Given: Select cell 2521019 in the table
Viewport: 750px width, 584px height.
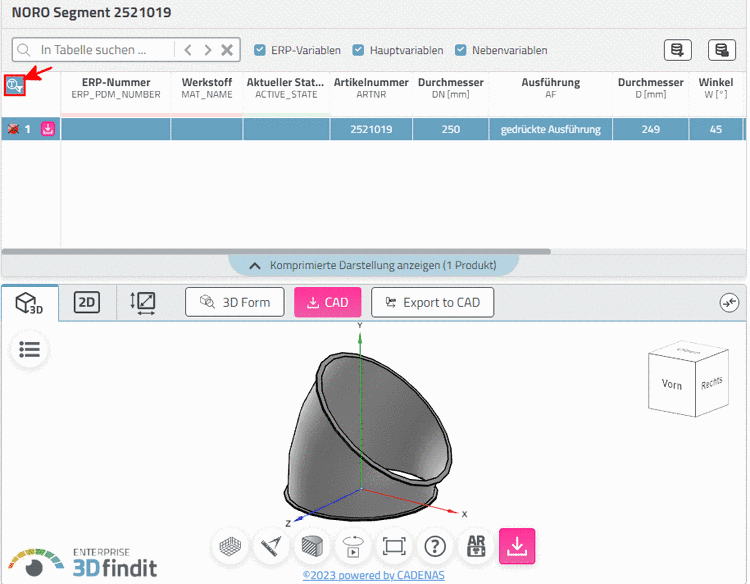Looking at the screenshot, I should (371, 129).
